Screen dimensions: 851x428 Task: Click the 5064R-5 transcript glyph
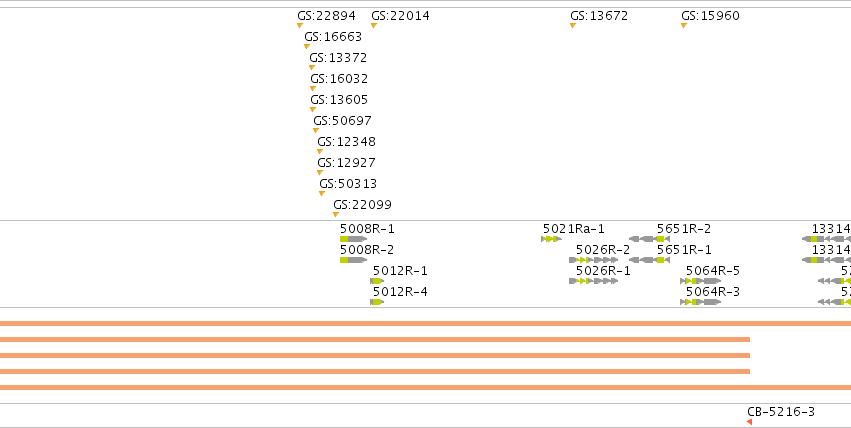click(700, 281)
